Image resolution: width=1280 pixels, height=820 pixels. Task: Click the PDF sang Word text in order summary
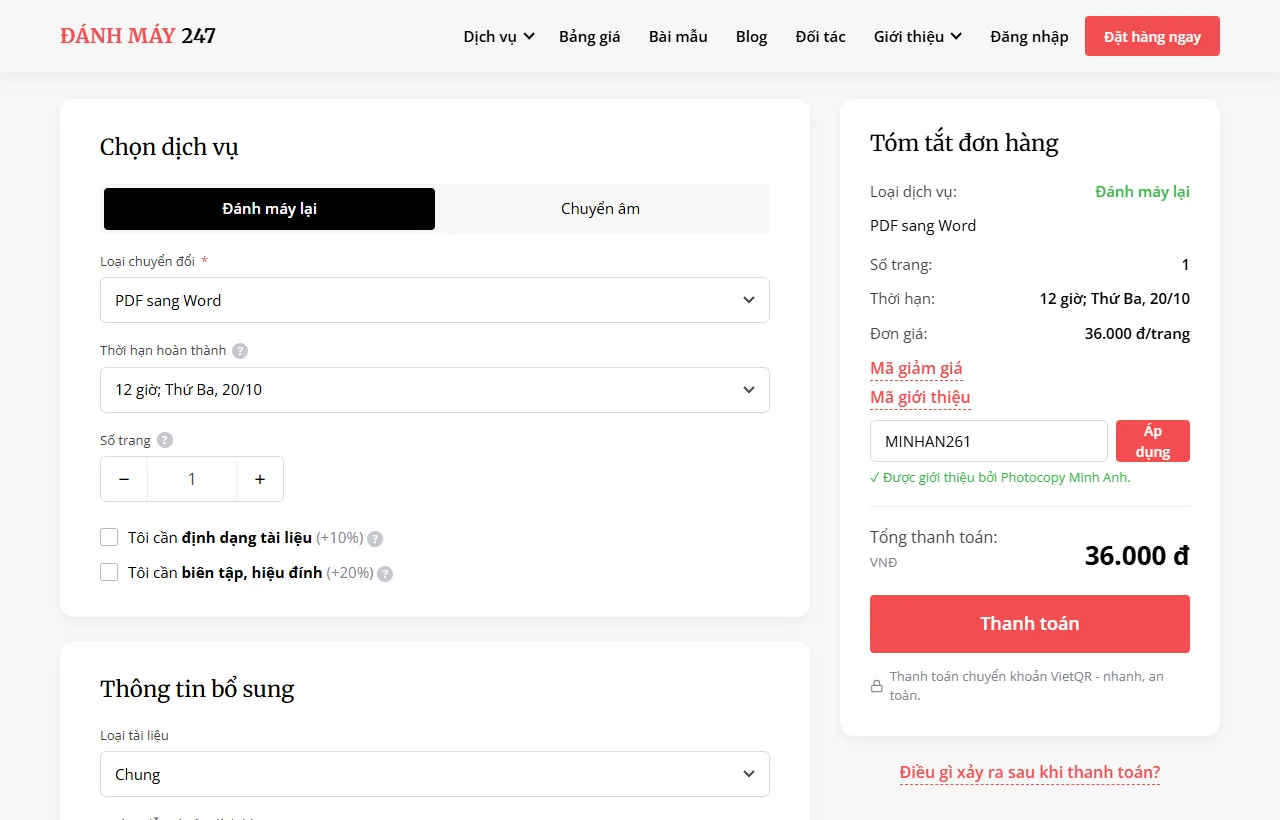(x=923, y=225)
